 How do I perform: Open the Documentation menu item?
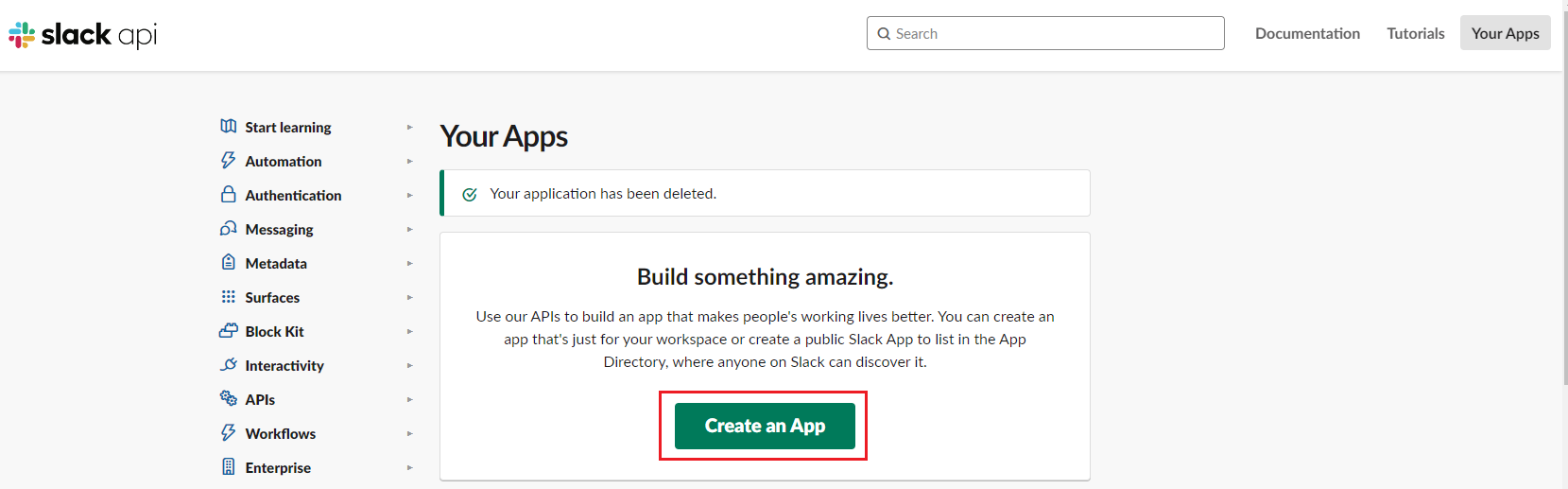[1307, 33]
